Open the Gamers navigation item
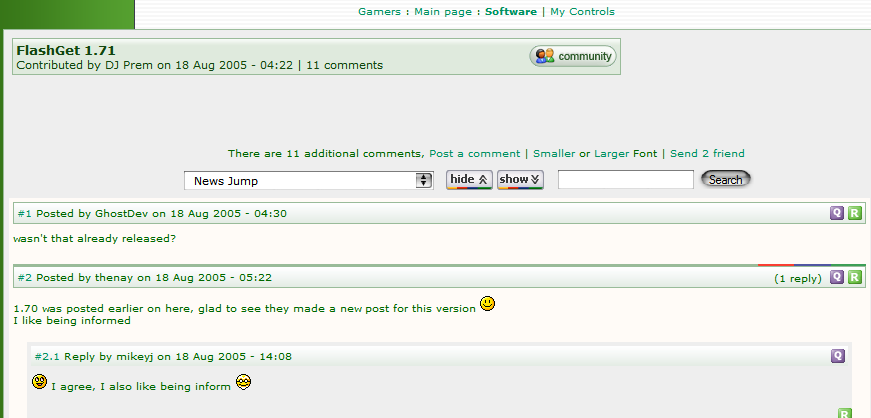Screen dimensions: 871x418 tap(379, 12)
